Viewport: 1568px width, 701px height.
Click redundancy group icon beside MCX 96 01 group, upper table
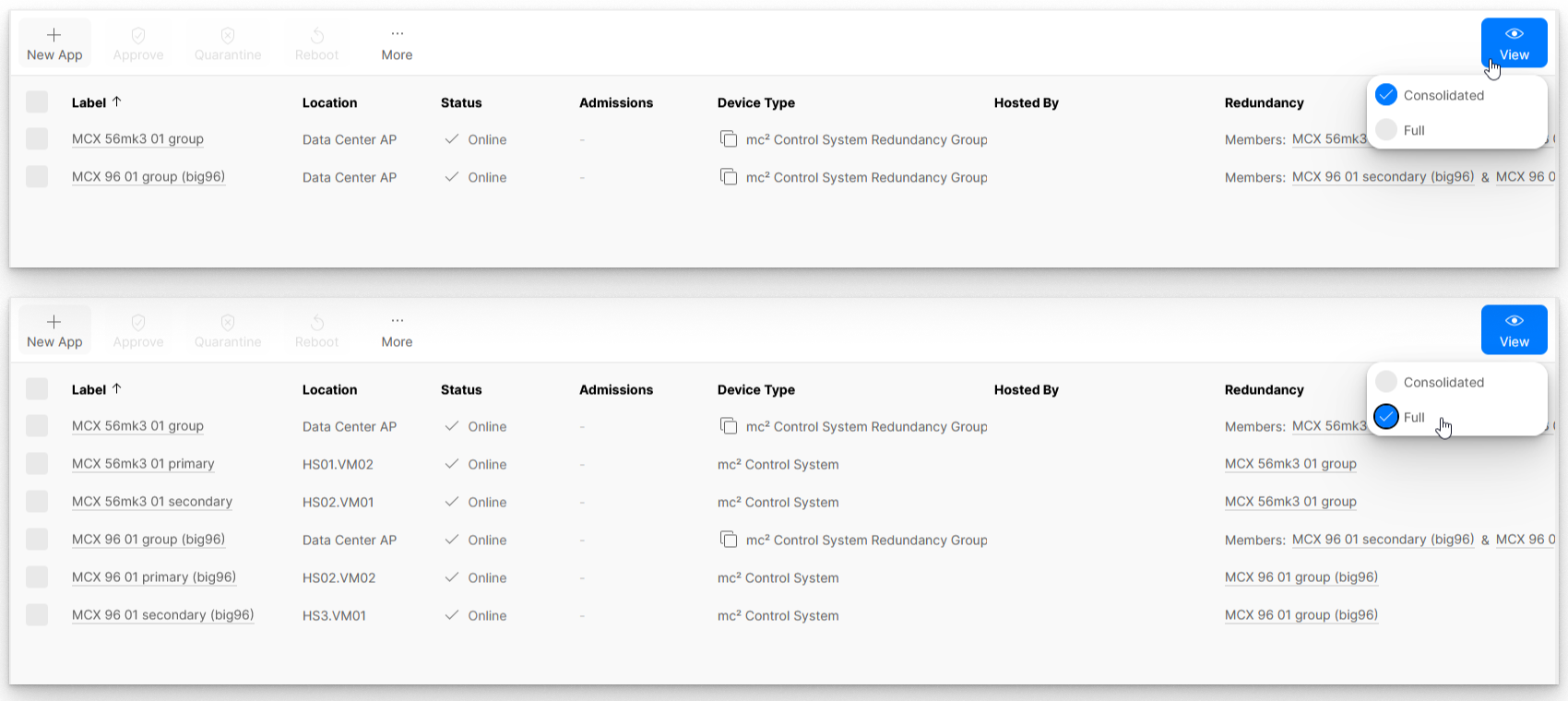pyautogui.click(x=729, y=177)
